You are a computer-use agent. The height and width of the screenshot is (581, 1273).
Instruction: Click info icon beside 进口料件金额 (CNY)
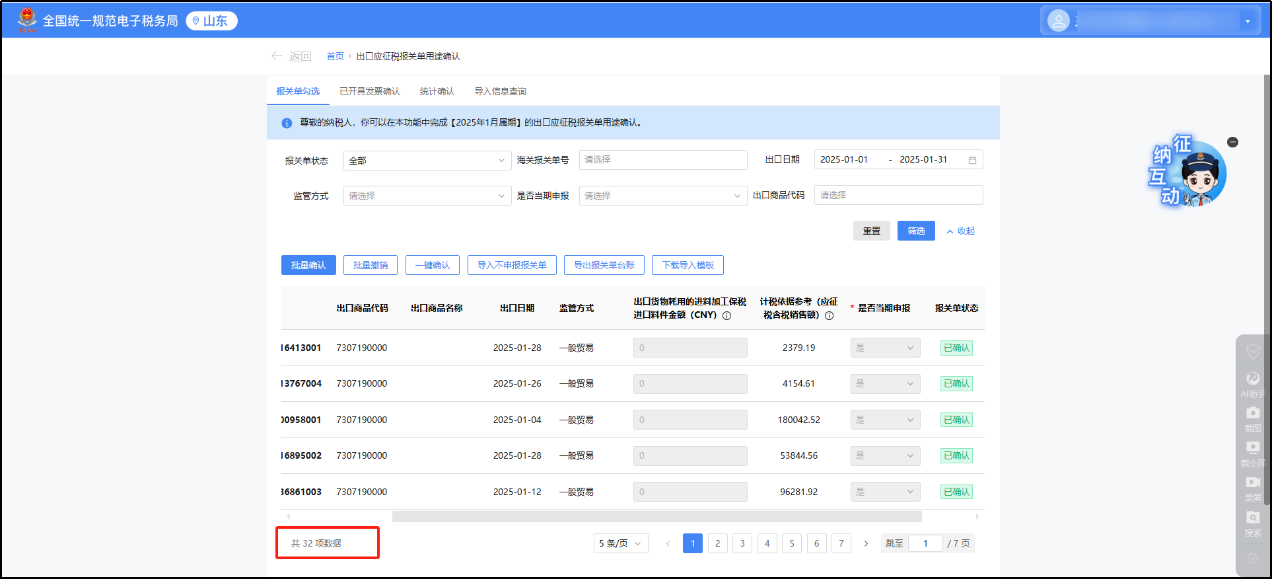coord(726,316)
